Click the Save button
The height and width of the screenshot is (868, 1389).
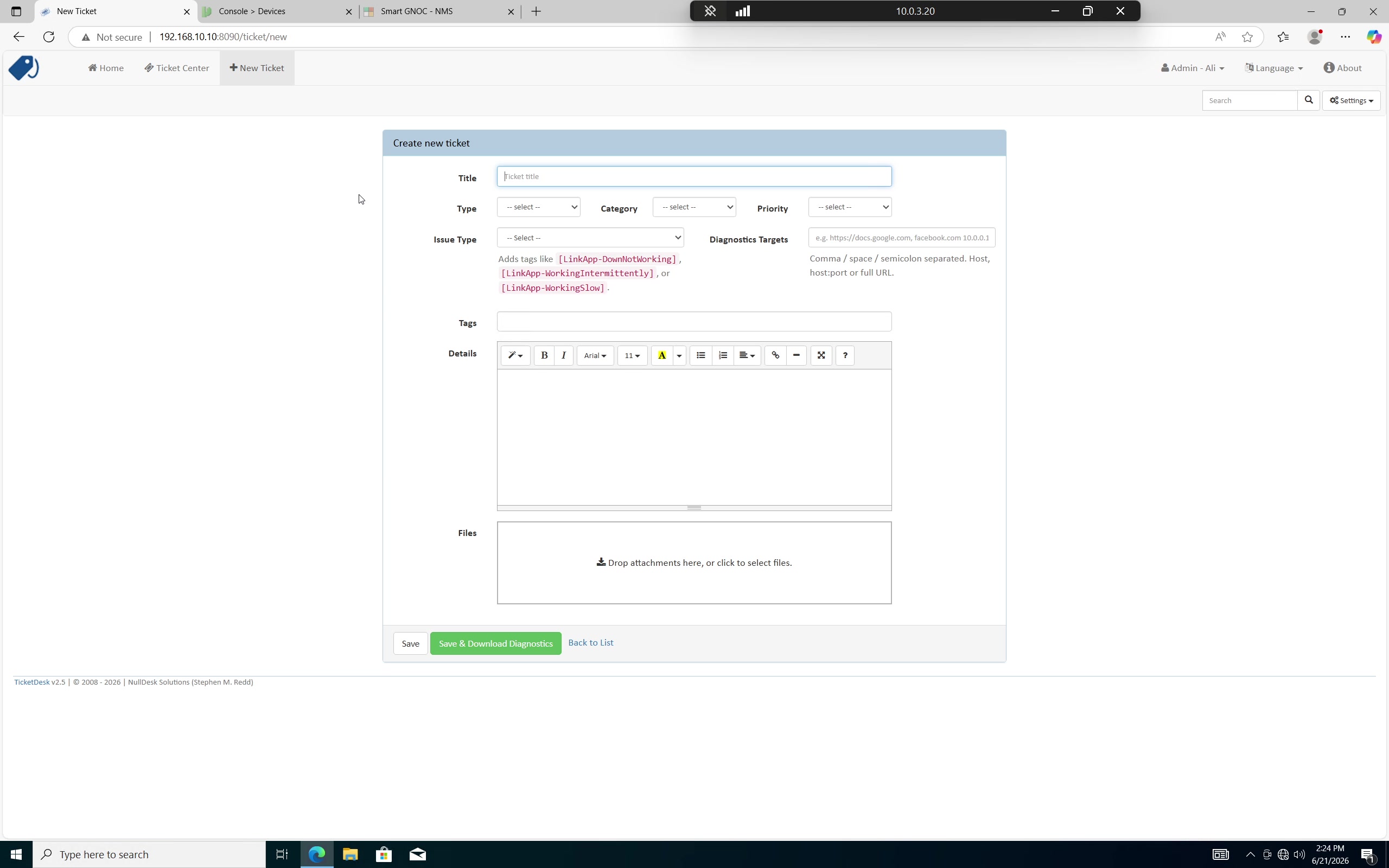pyautogui.click(x=410, y=643)
